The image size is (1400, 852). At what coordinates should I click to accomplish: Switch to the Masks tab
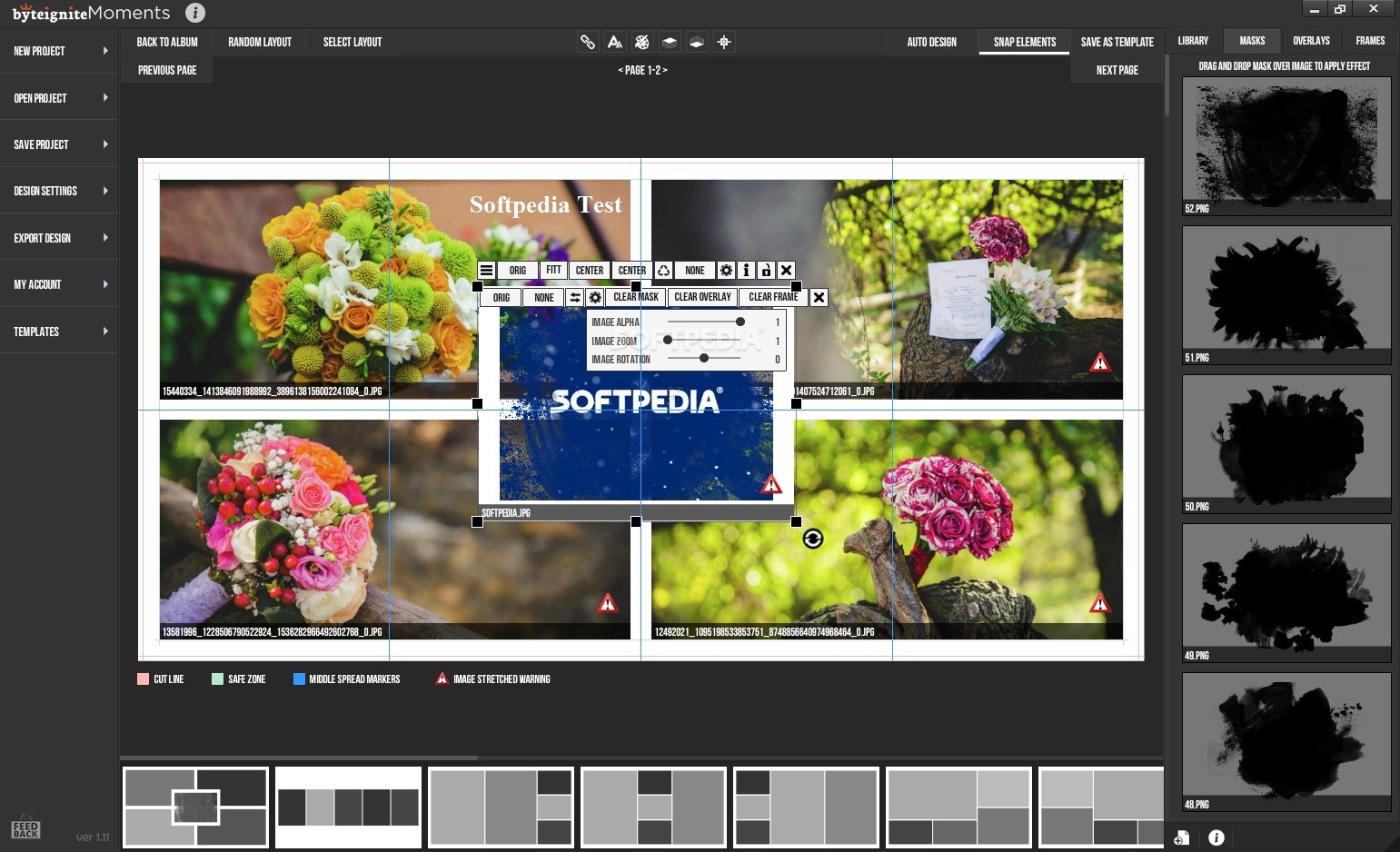click(1252, 41)
